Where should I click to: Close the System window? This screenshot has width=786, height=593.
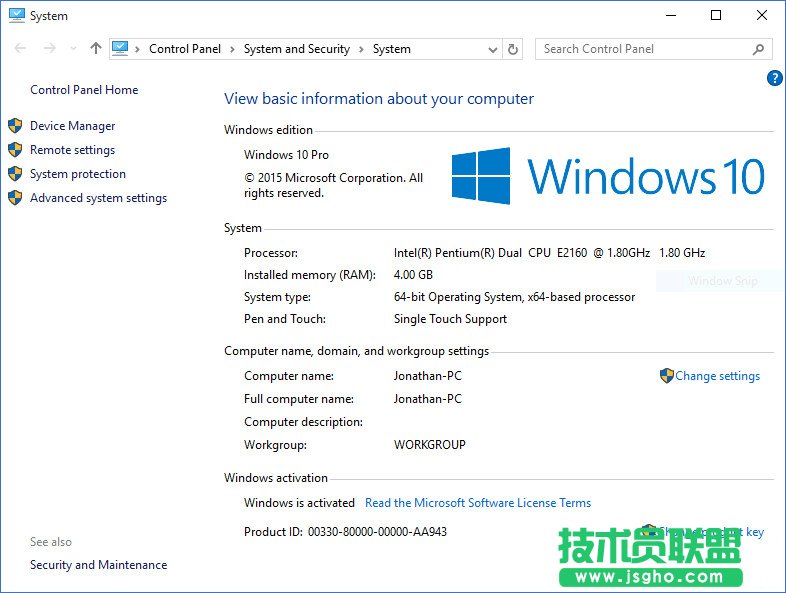pyautogui.click(x=762, y=16)
